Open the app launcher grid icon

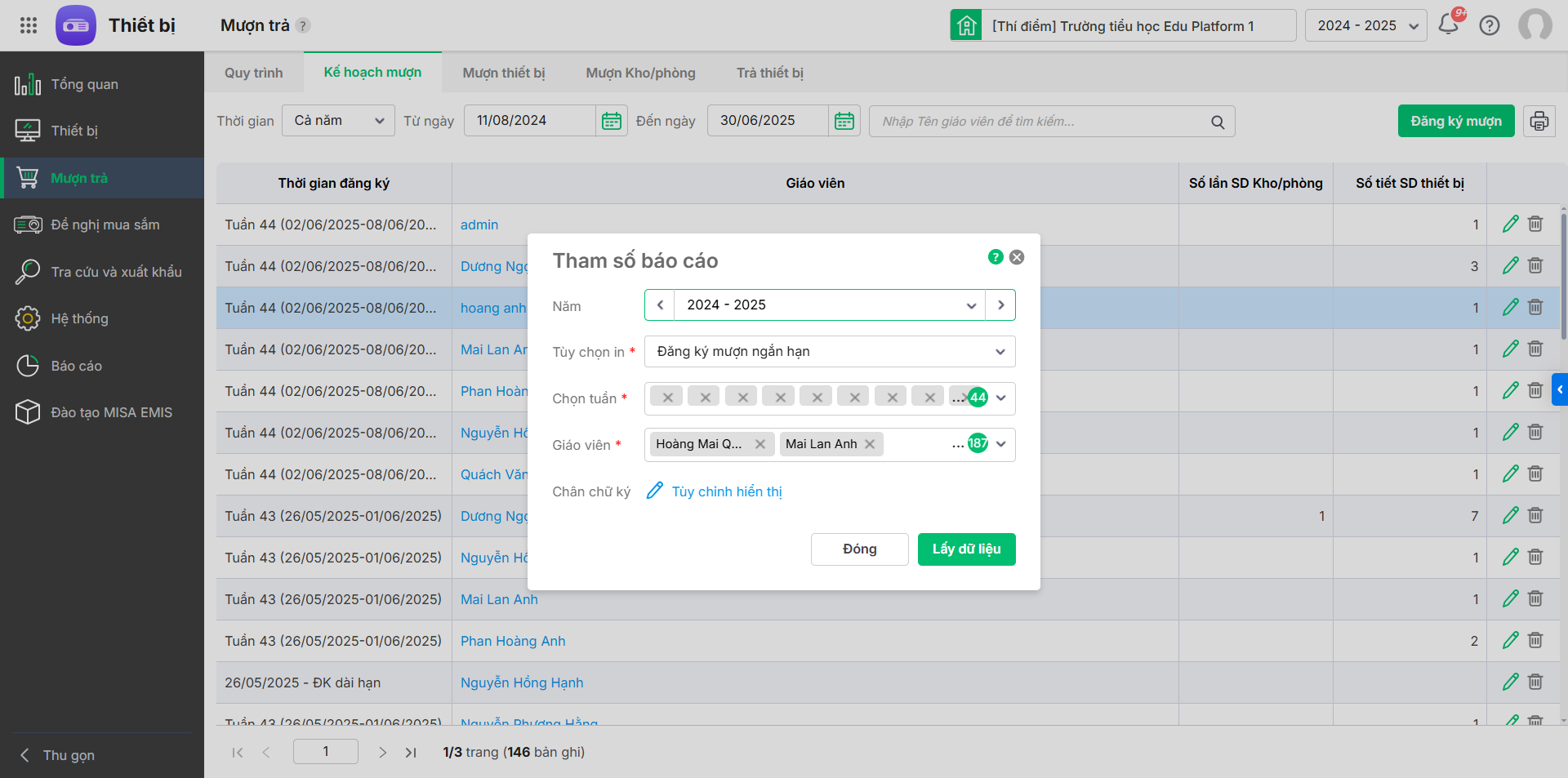29,25
